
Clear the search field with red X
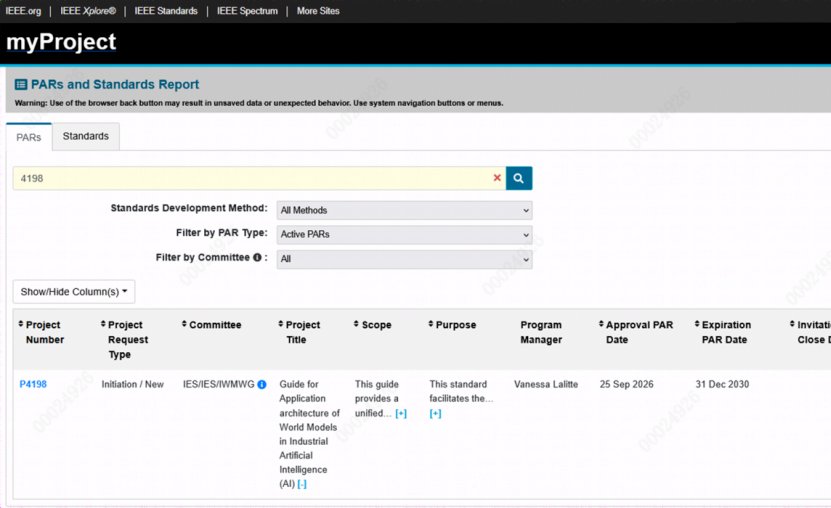tap(497, 178)
